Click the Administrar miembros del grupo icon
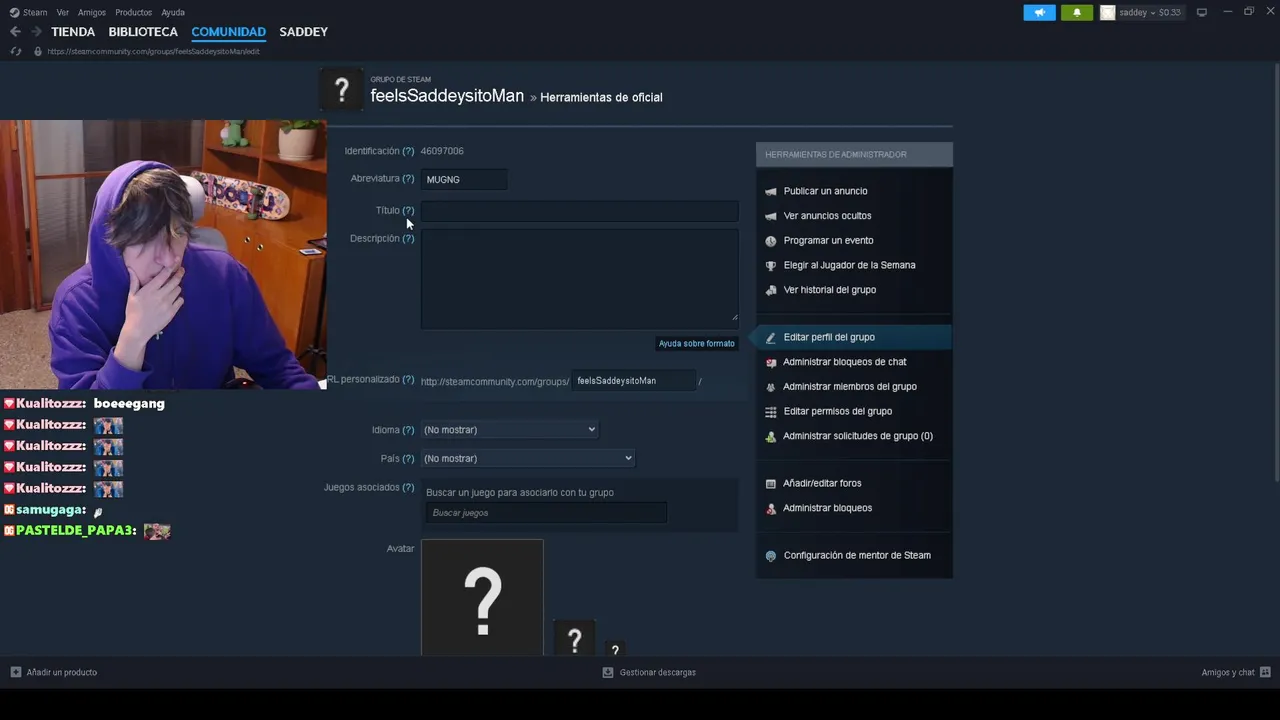The height and width of the screenshot is (720, 1280). click(770, 387)
